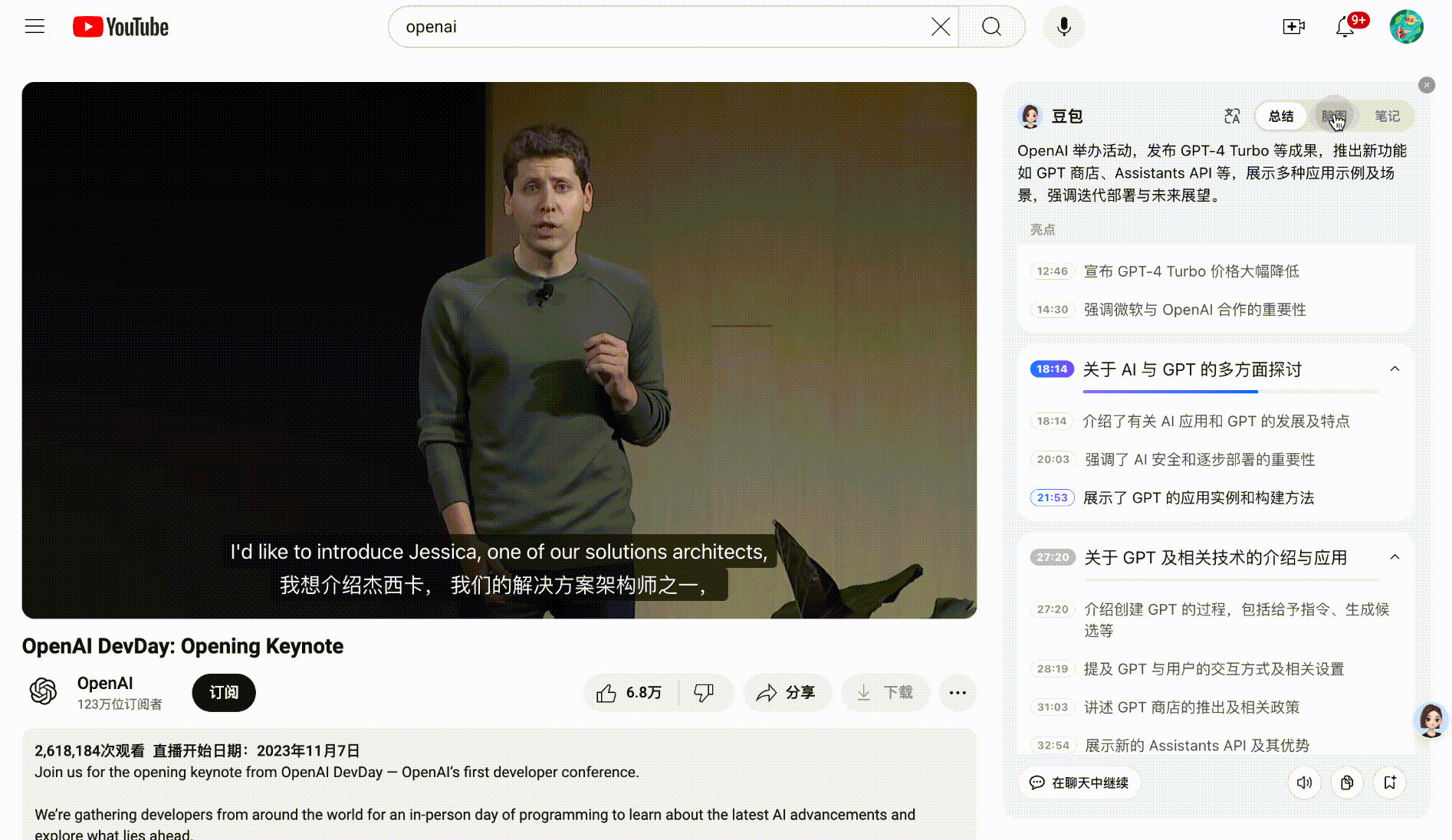1452x840 pixels.
Task: Jump to timestamp 21:53
Action: pos(1052,497)
